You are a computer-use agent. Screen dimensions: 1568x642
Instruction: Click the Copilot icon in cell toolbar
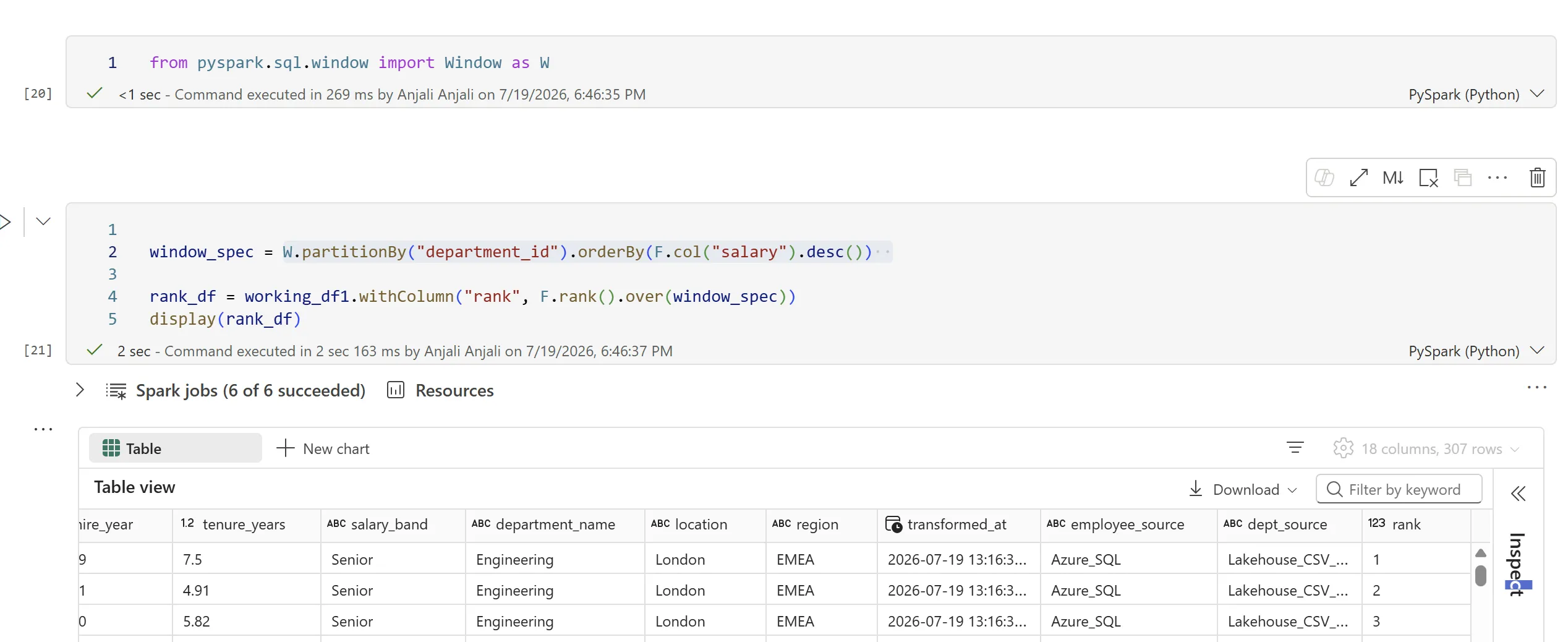1324,178
